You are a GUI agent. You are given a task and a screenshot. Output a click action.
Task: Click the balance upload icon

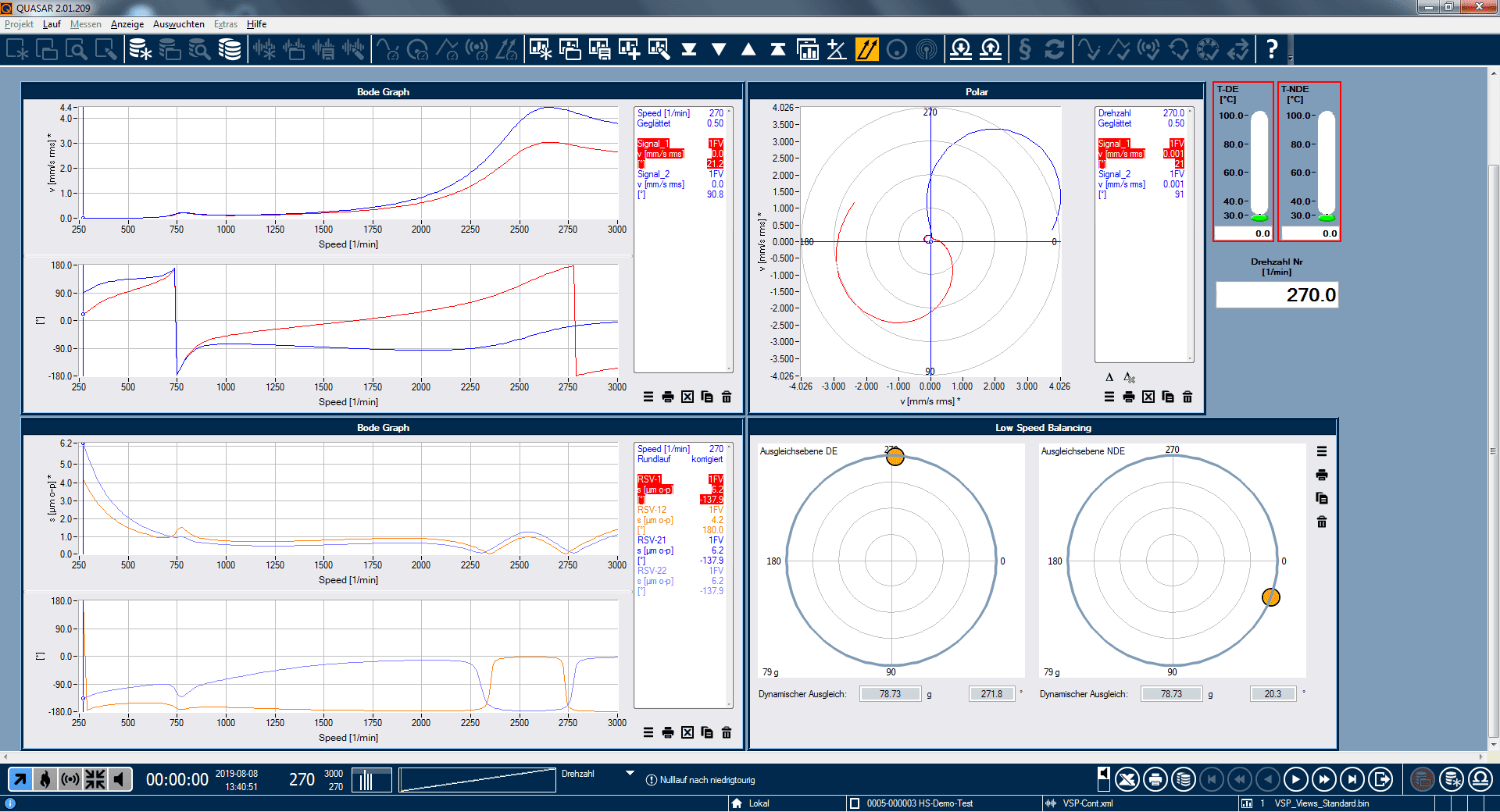991,50
